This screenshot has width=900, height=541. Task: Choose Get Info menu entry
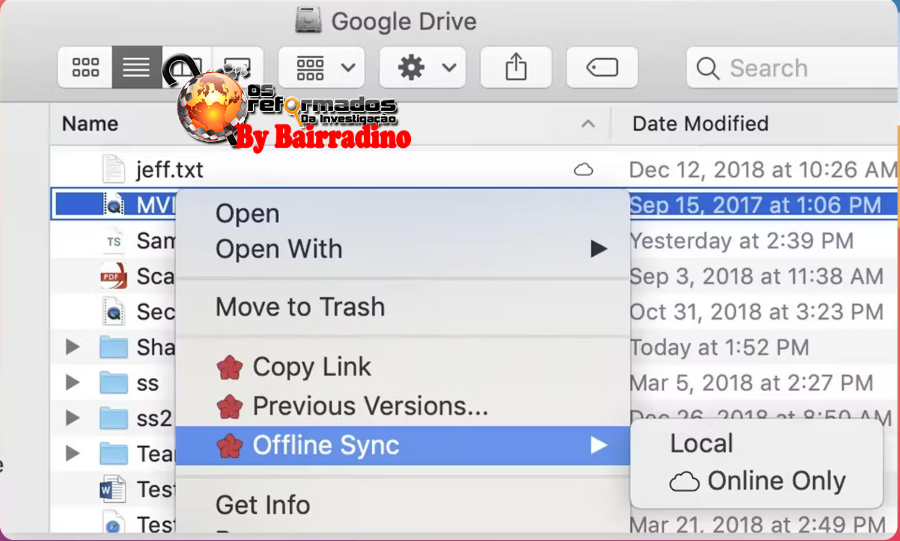(403, 505)
